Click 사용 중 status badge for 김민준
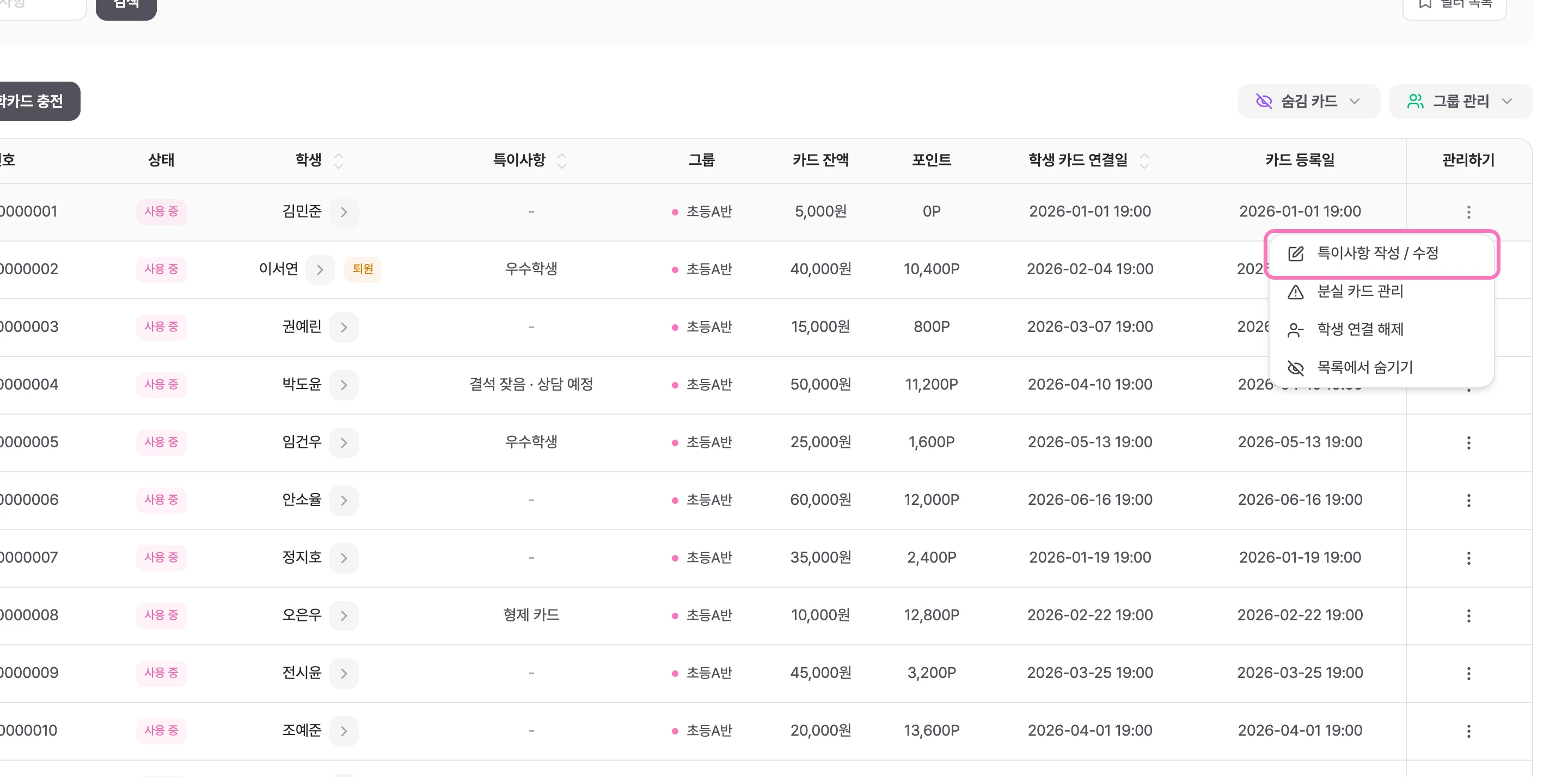1568x777 pixels. (161, 212)
